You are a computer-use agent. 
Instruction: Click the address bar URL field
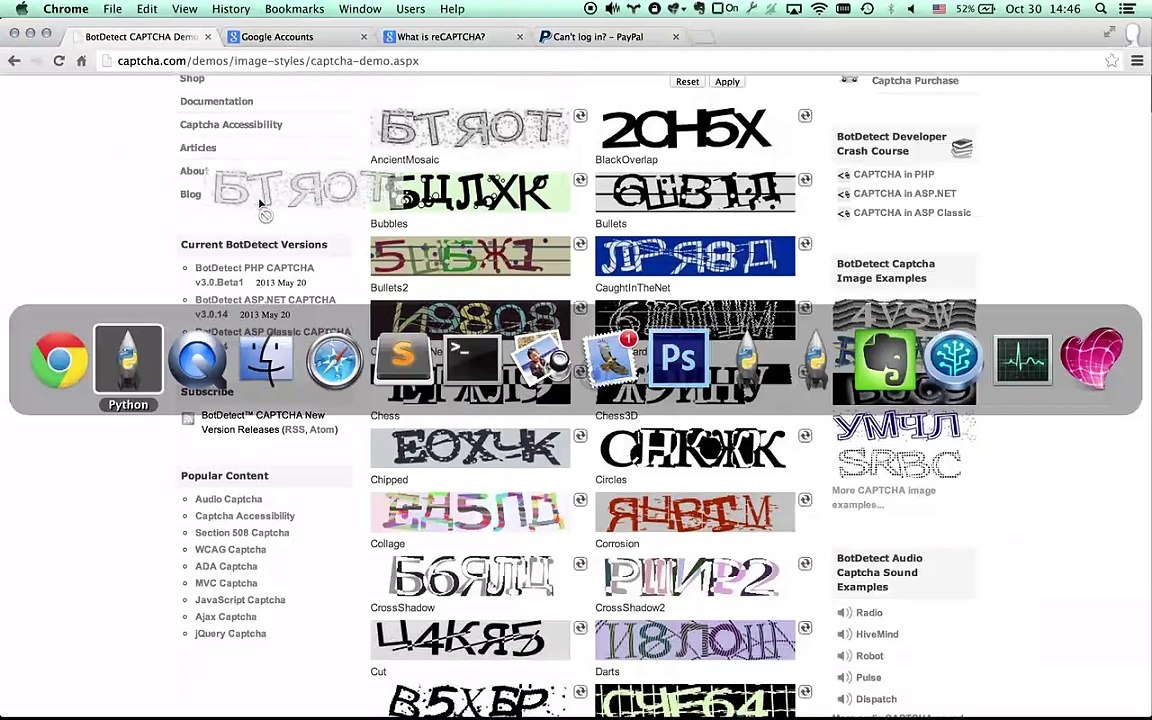point(601,61)
